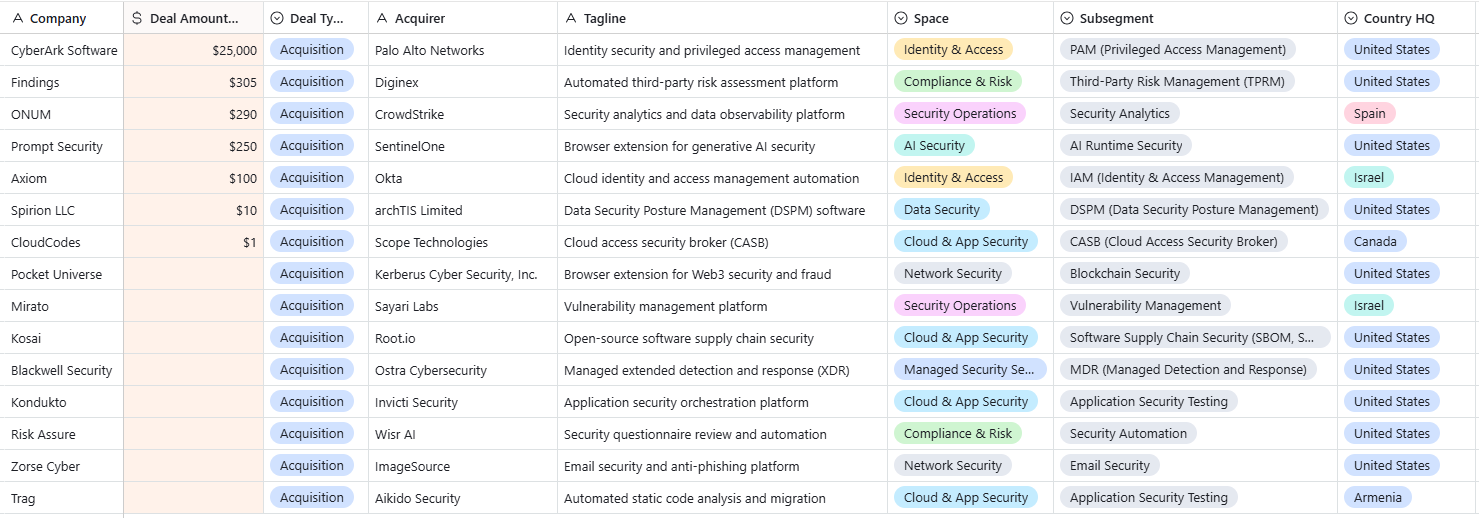Select the Blackwell Security company cell

pyautogui.click(x=62, y=370)
